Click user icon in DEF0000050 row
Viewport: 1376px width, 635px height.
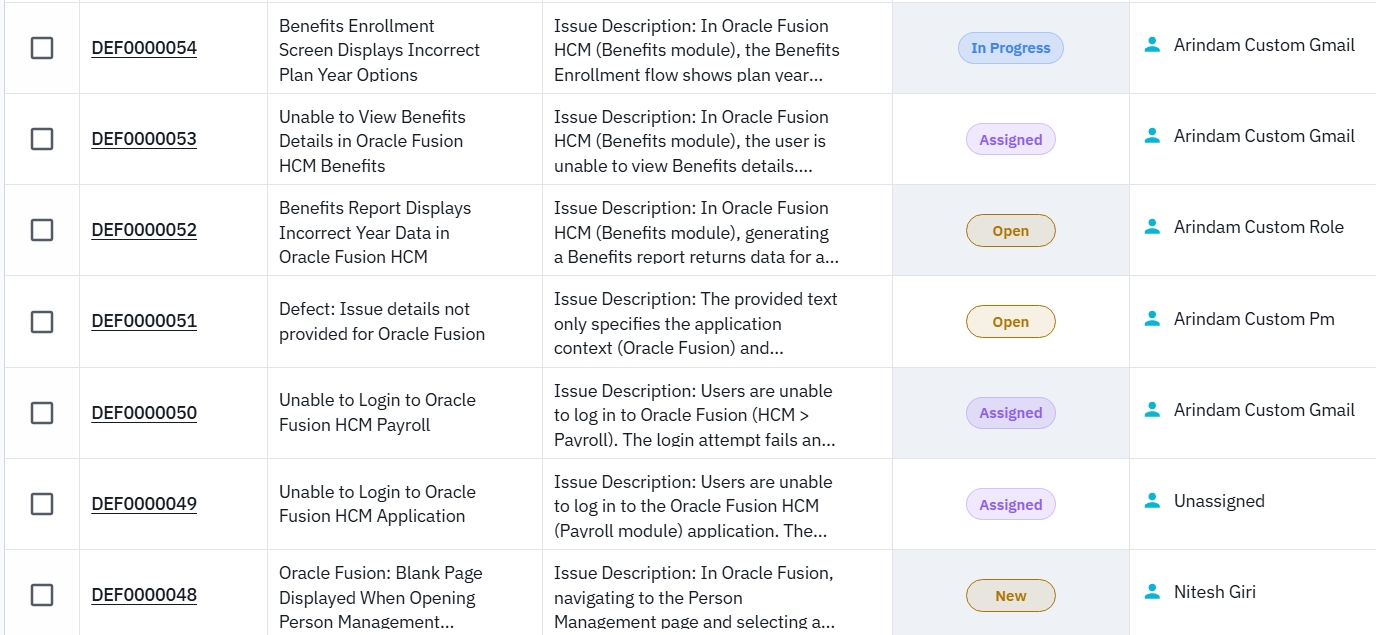pyautogui.click(x=1152, y=409)
